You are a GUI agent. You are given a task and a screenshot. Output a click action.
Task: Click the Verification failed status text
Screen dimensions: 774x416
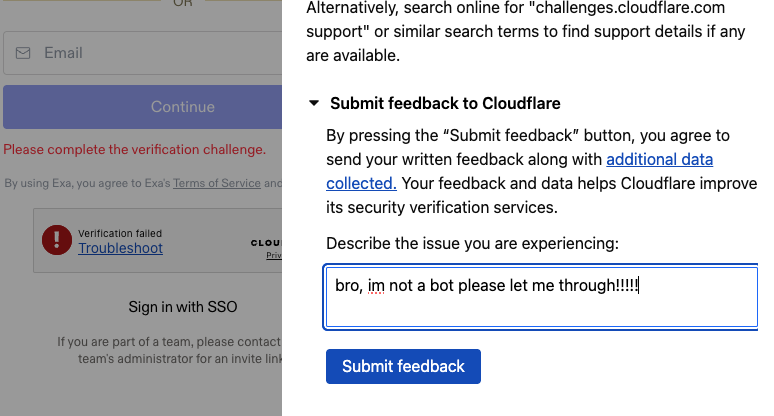(120, 233)
